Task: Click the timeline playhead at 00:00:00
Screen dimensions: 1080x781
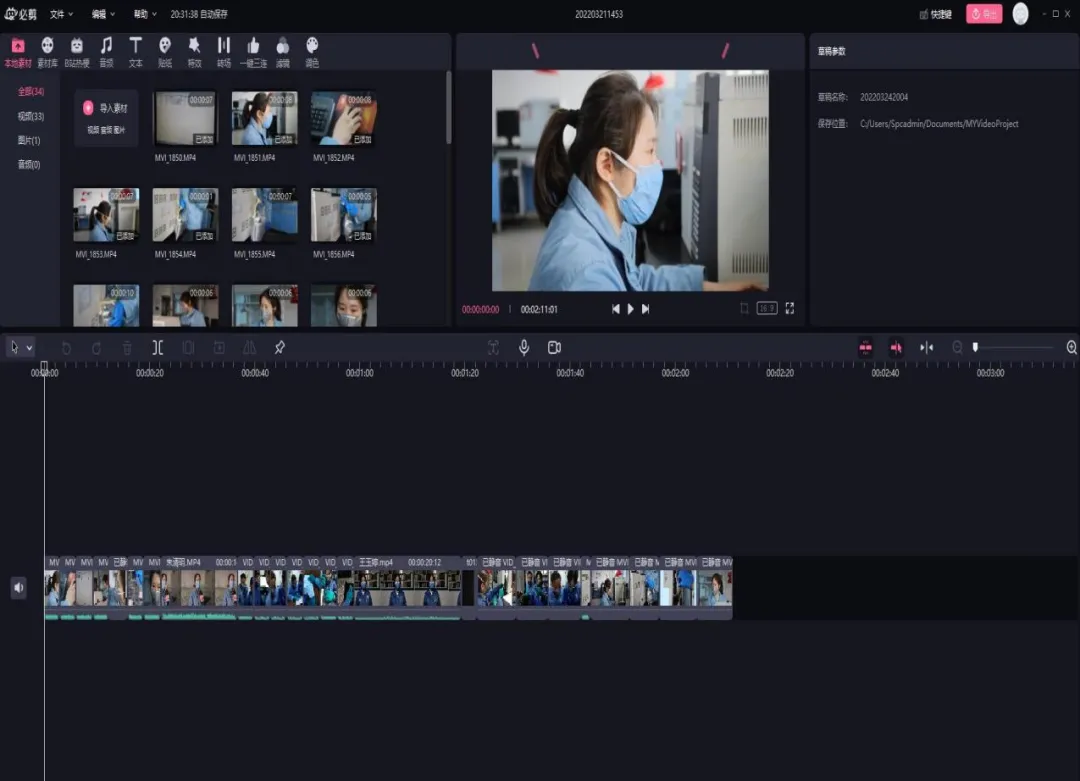Action: click(44, 367)
